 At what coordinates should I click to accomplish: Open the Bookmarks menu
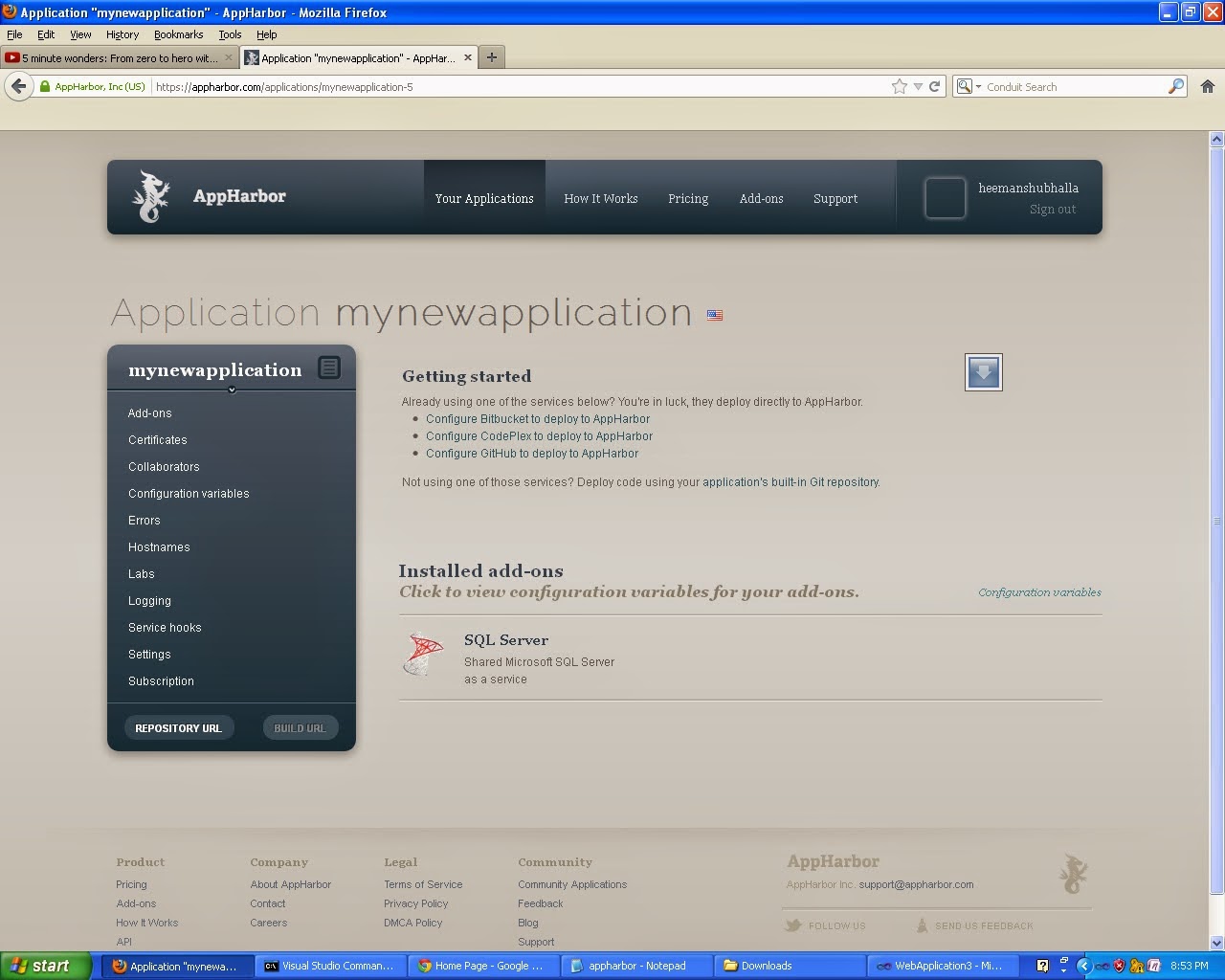(179, 34)
